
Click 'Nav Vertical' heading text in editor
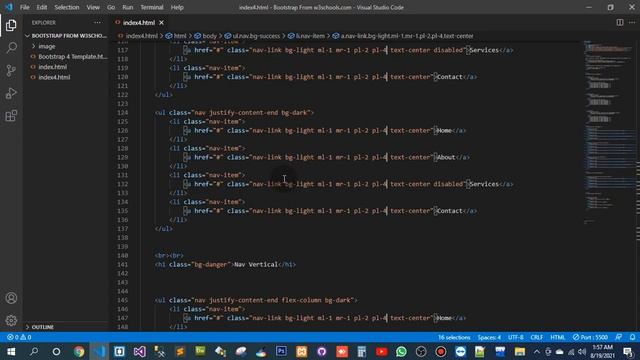tap(256, 264)
